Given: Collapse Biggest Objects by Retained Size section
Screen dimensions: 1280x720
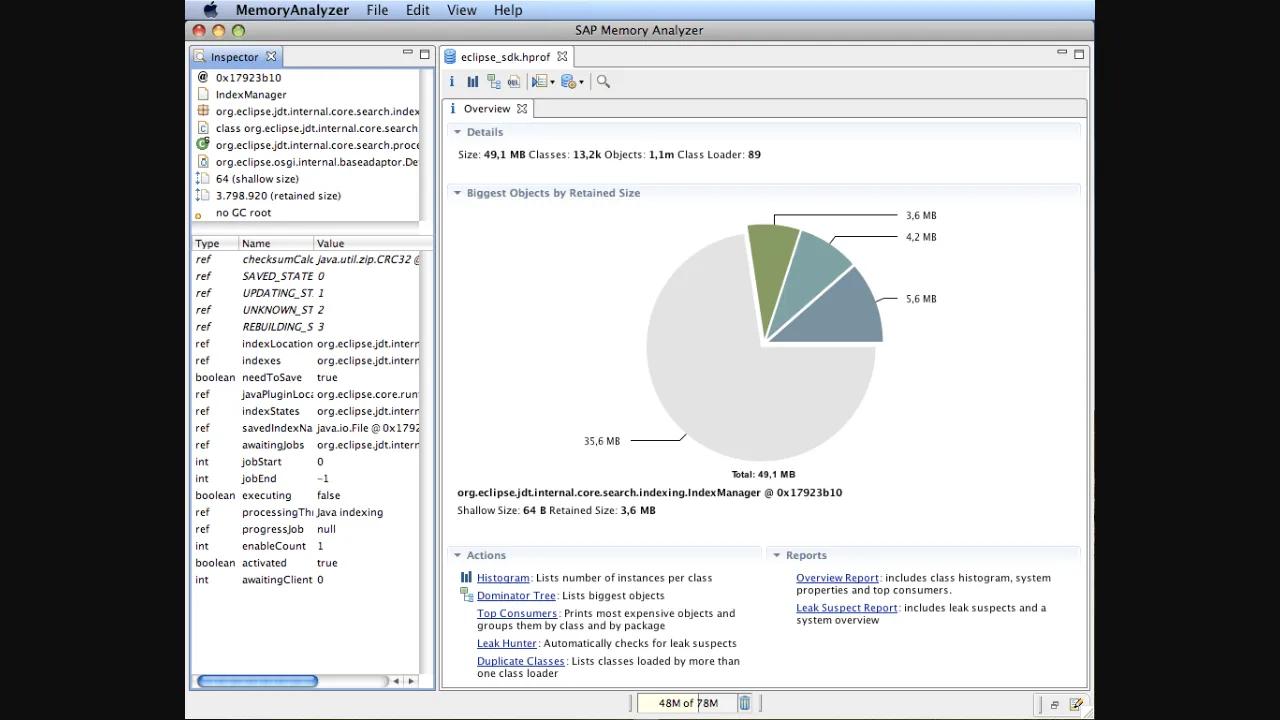Looking at the screenshot, I should 457,193.
